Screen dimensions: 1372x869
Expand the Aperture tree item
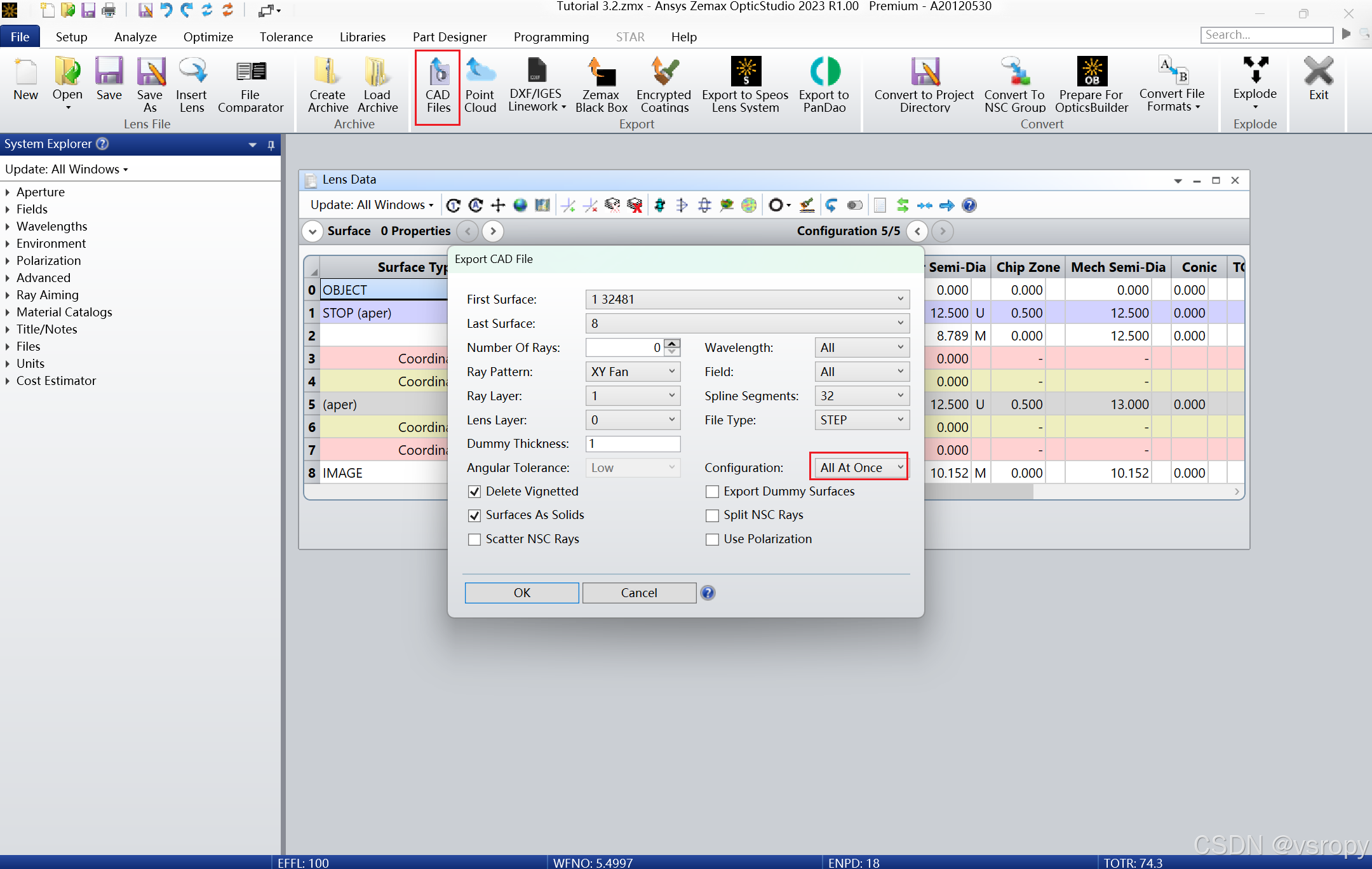[8, 192]
